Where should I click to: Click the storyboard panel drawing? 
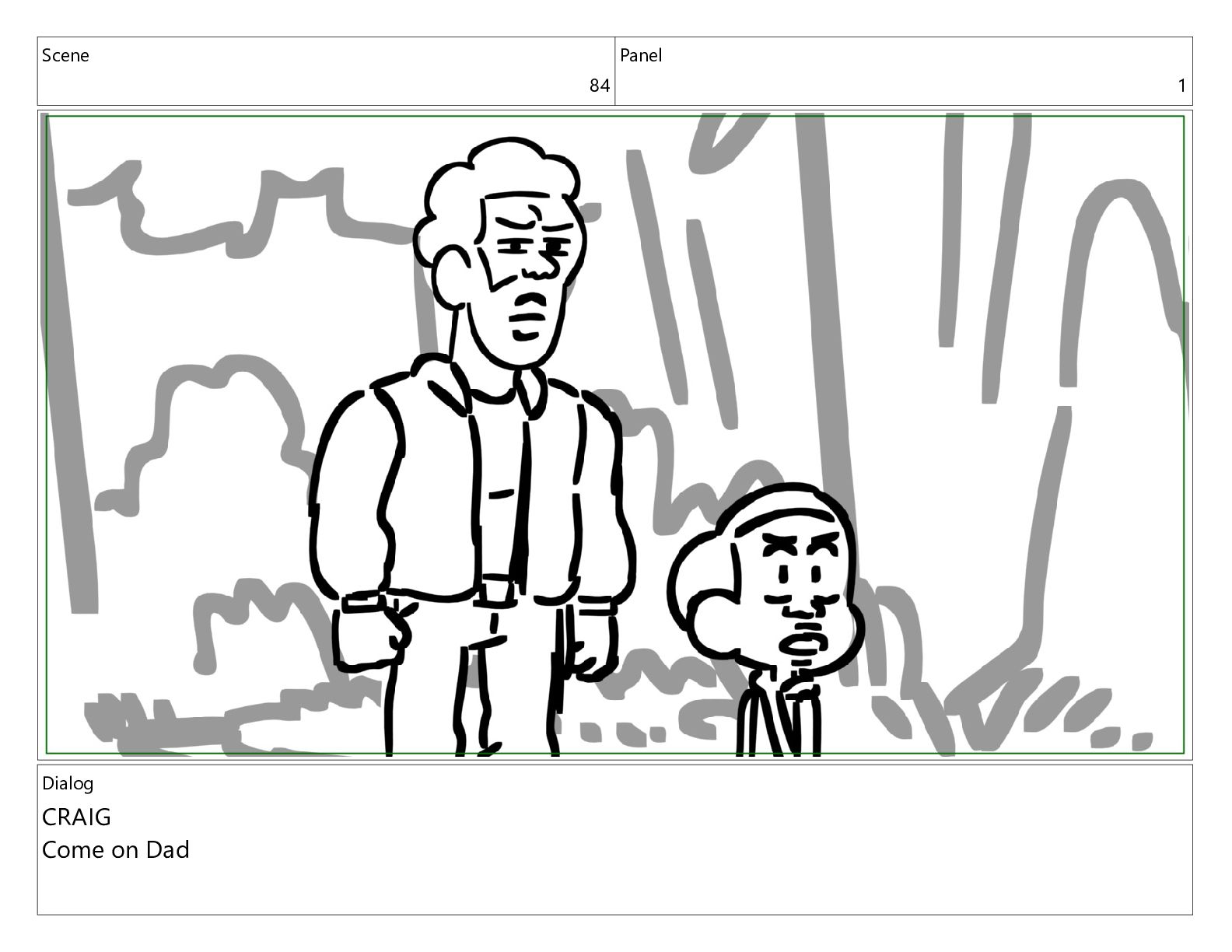coord(614,435)
